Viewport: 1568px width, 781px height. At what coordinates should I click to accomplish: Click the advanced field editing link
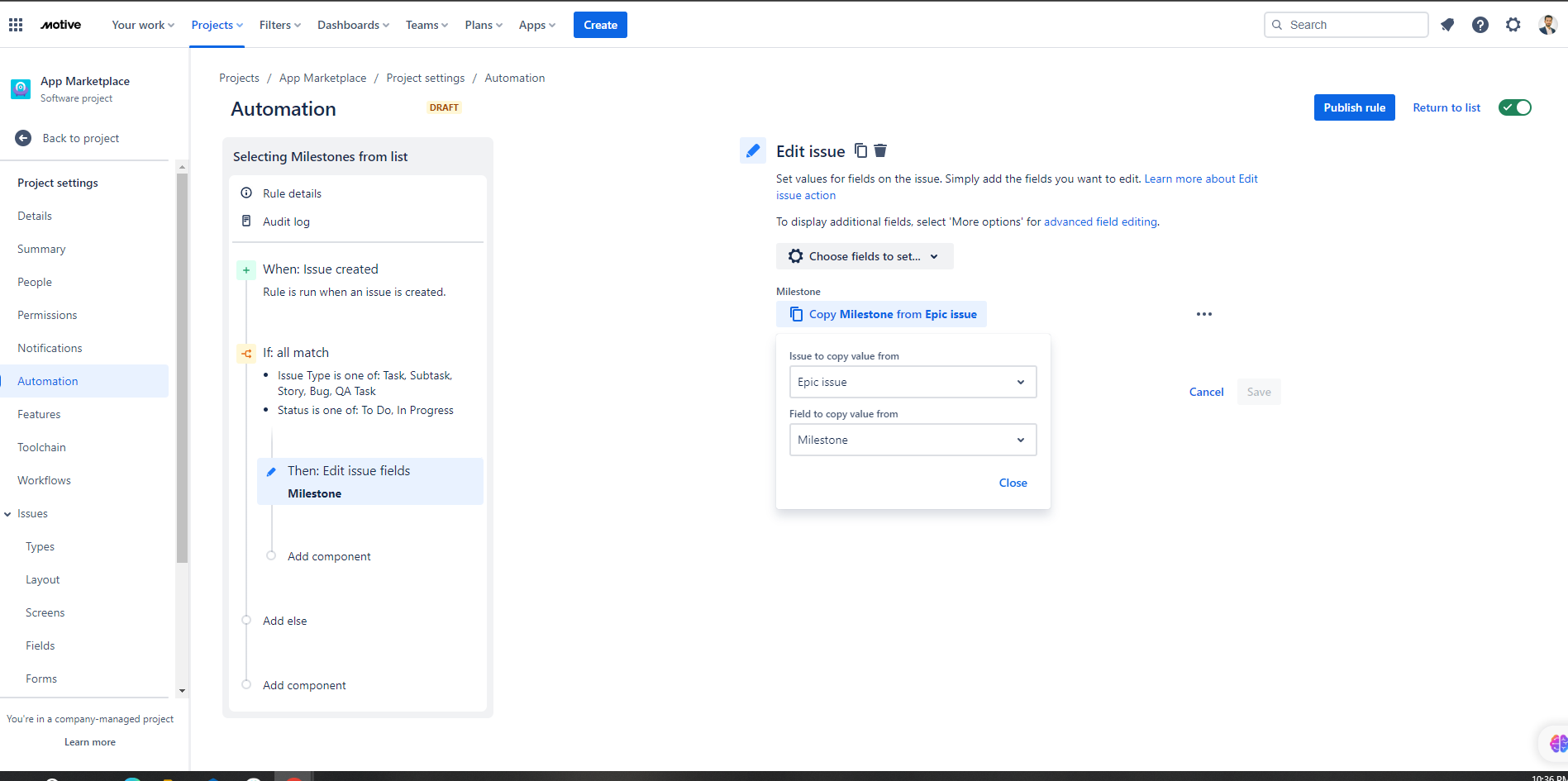[1100, 221]
